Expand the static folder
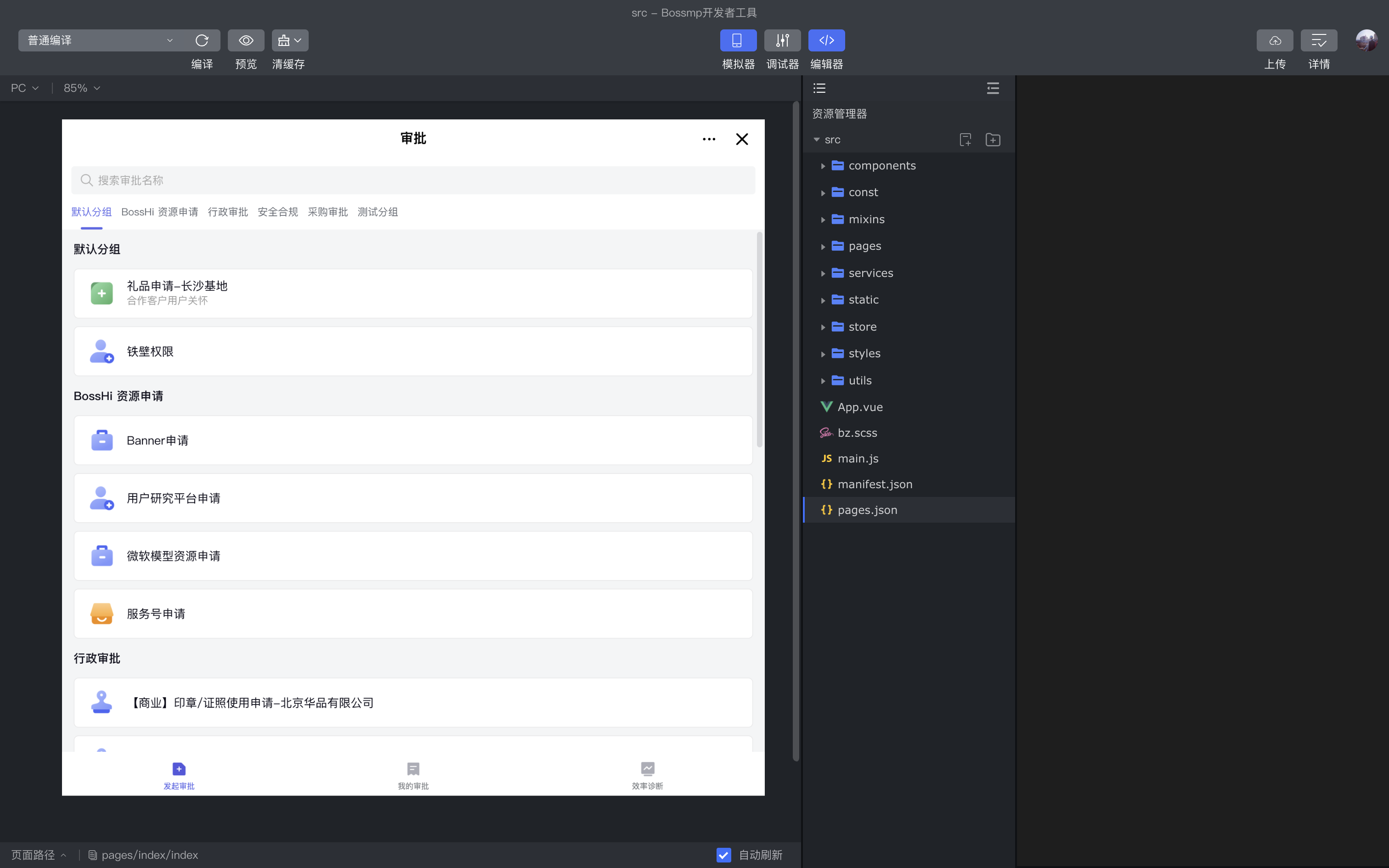 pyautogui.click(x=823, y=300)
